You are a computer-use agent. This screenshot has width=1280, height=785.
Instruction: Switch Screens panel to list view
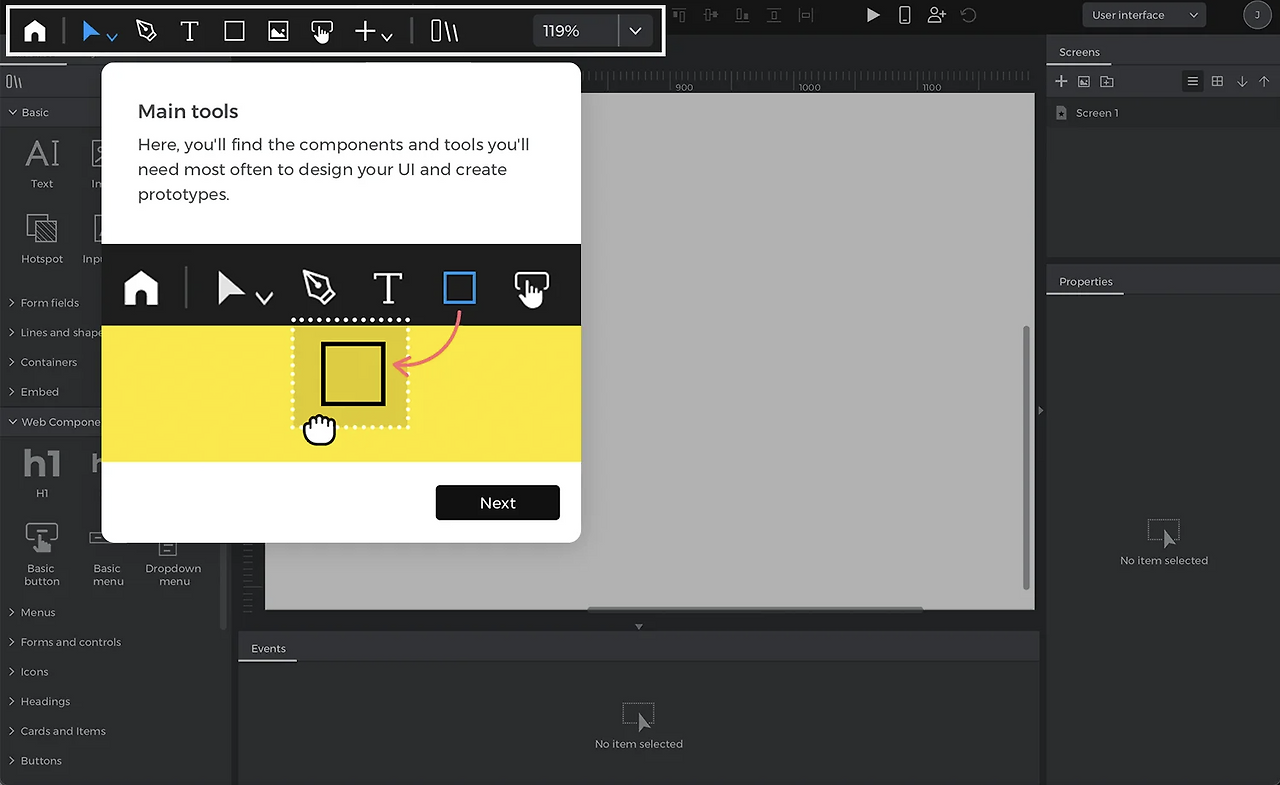(x=1192, y=82)
